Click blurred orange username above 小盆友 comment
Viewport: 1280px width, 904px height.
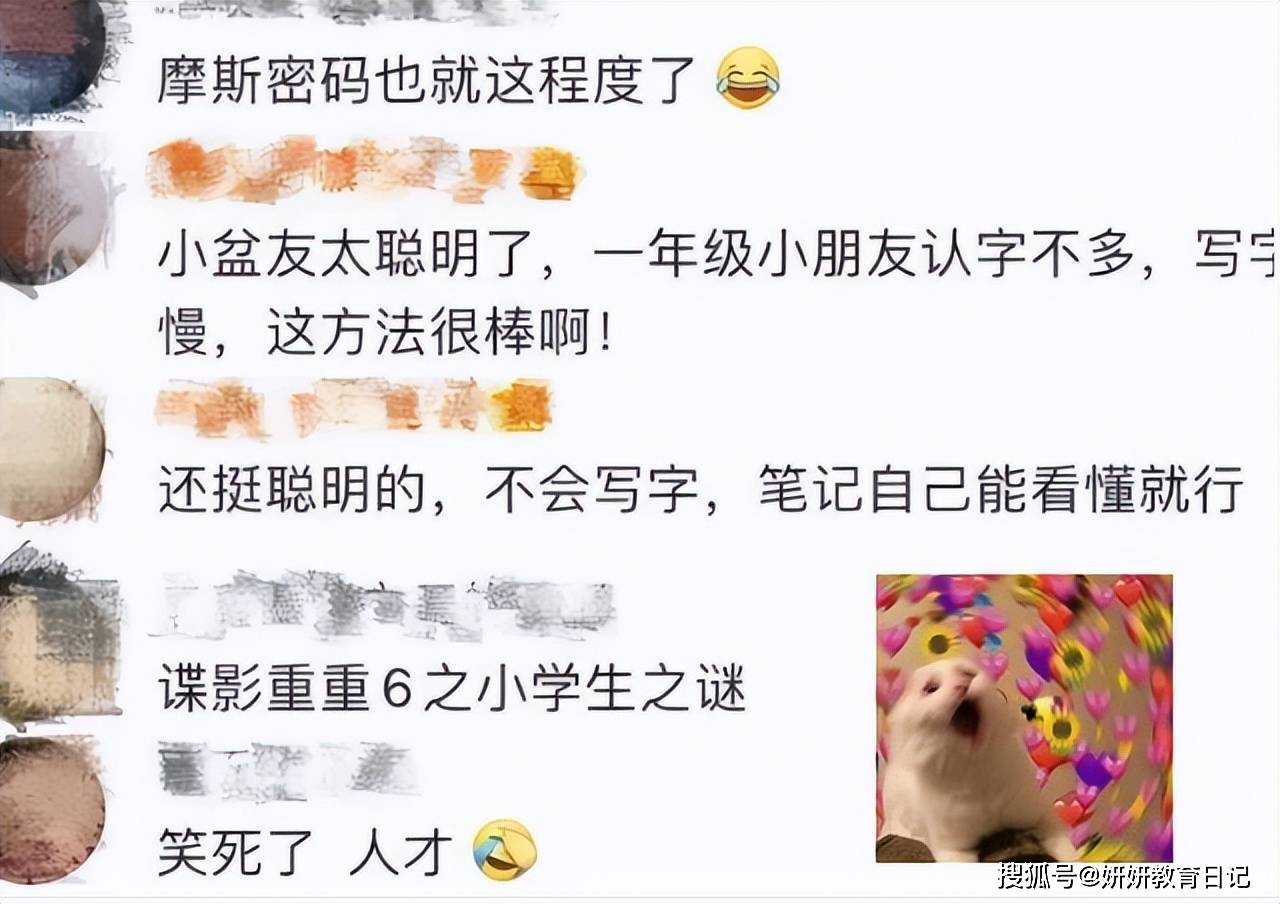(366, 170)
